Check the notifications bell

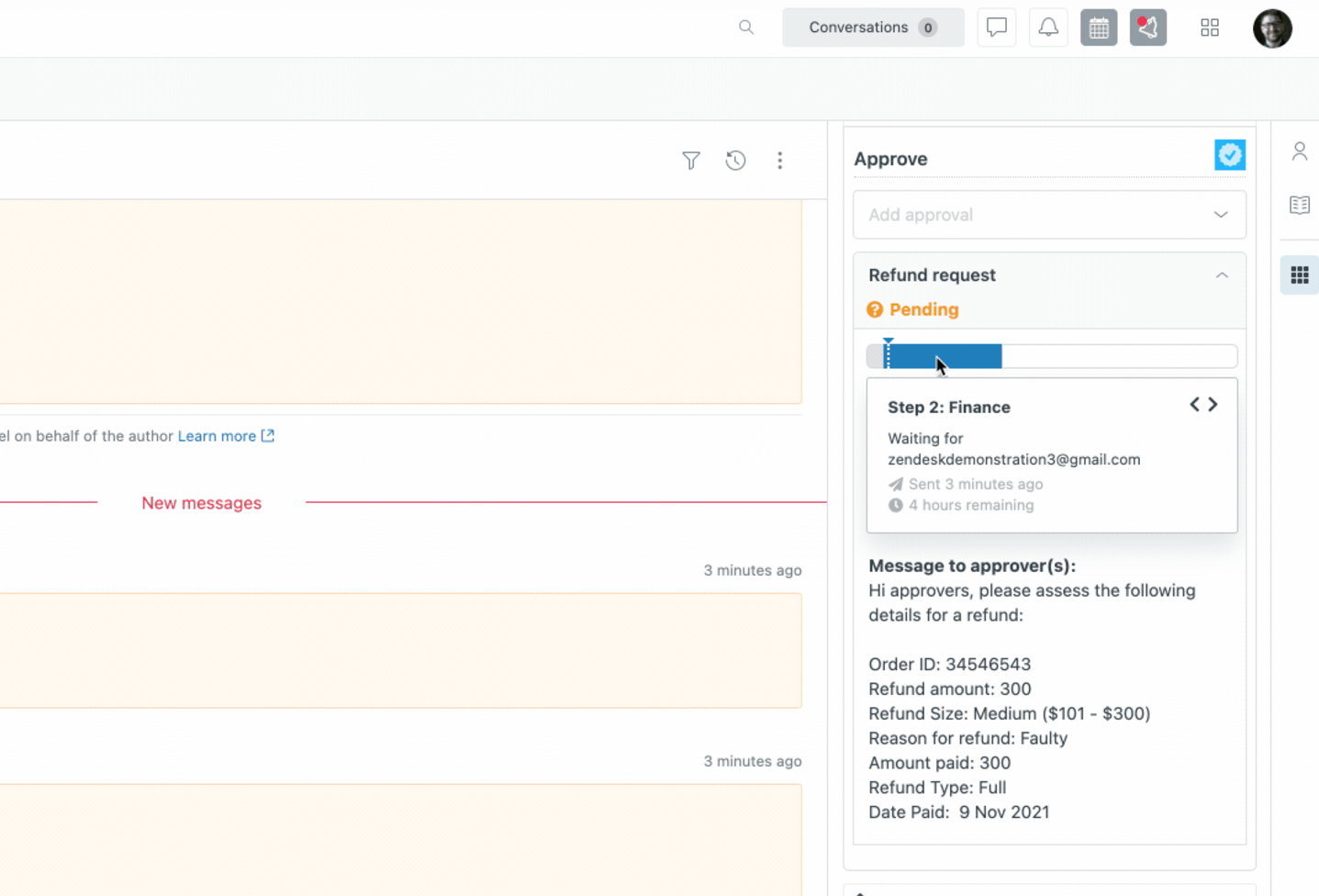tap(1047, 27)
